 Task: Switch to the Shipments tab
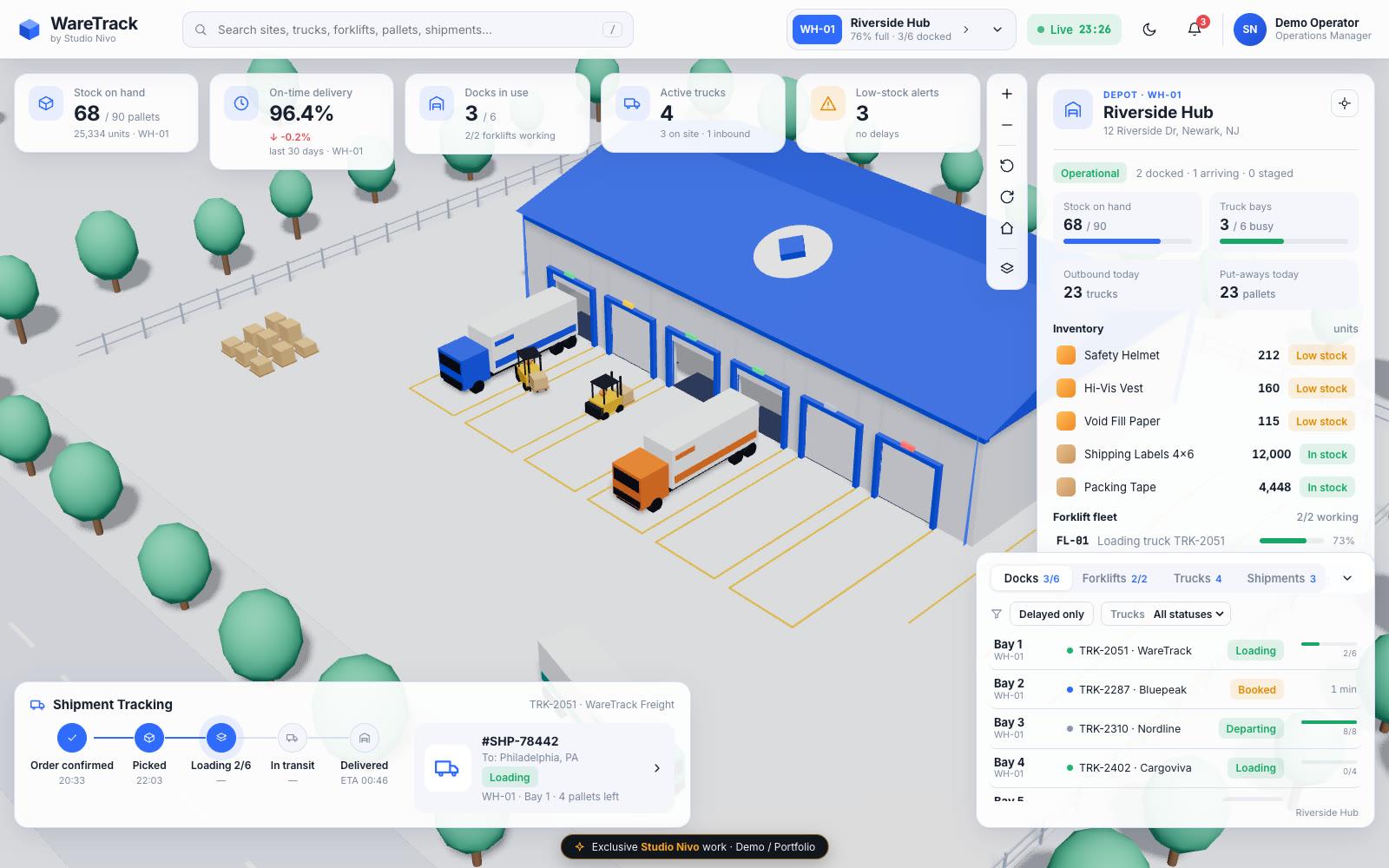click(x=1281, y=578)
